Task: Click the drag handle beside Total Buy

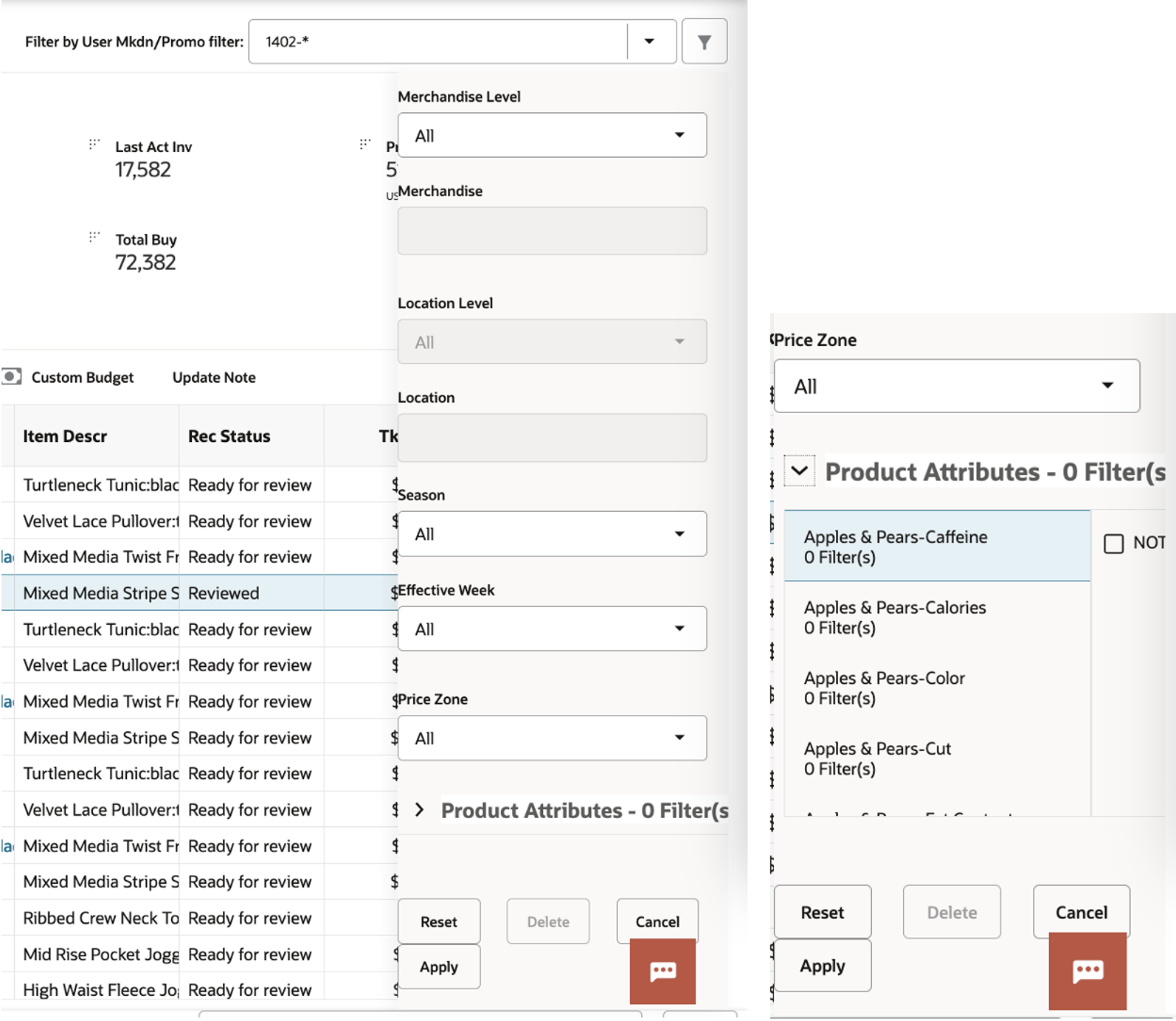Action: coord(94,237)
